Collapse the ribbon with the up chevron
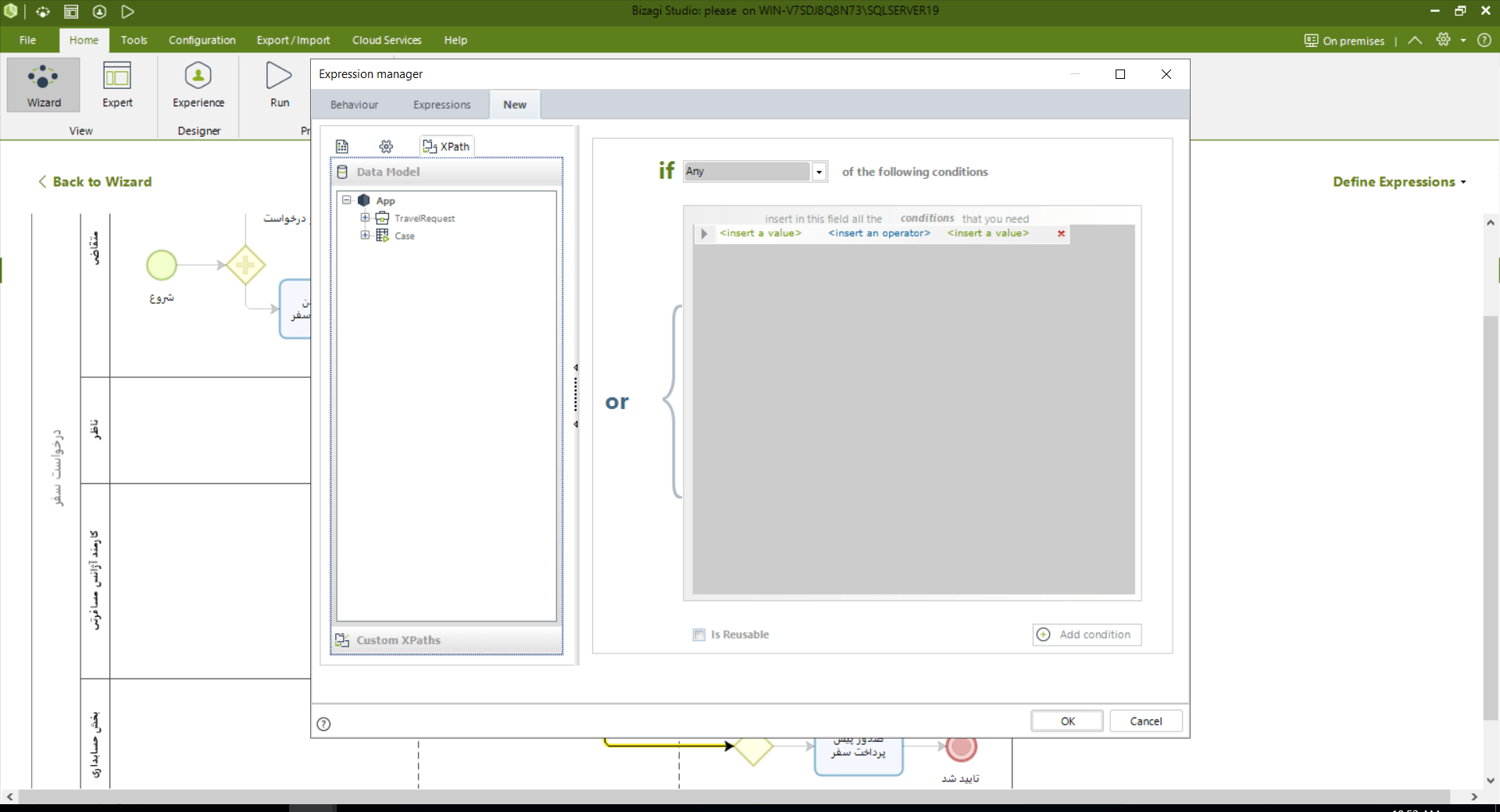 (1415, 40)
